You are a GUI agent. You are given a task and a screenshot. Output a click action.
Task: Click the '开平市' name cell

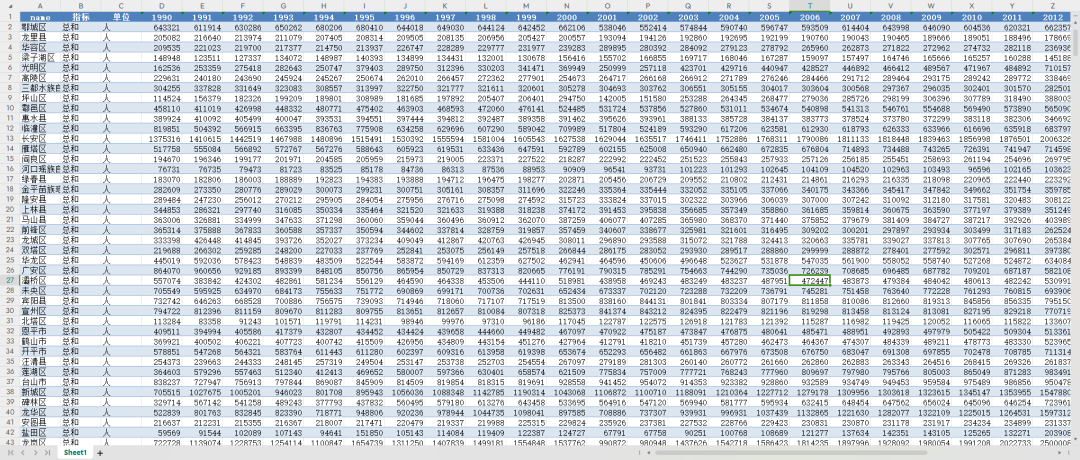[40, 351]
